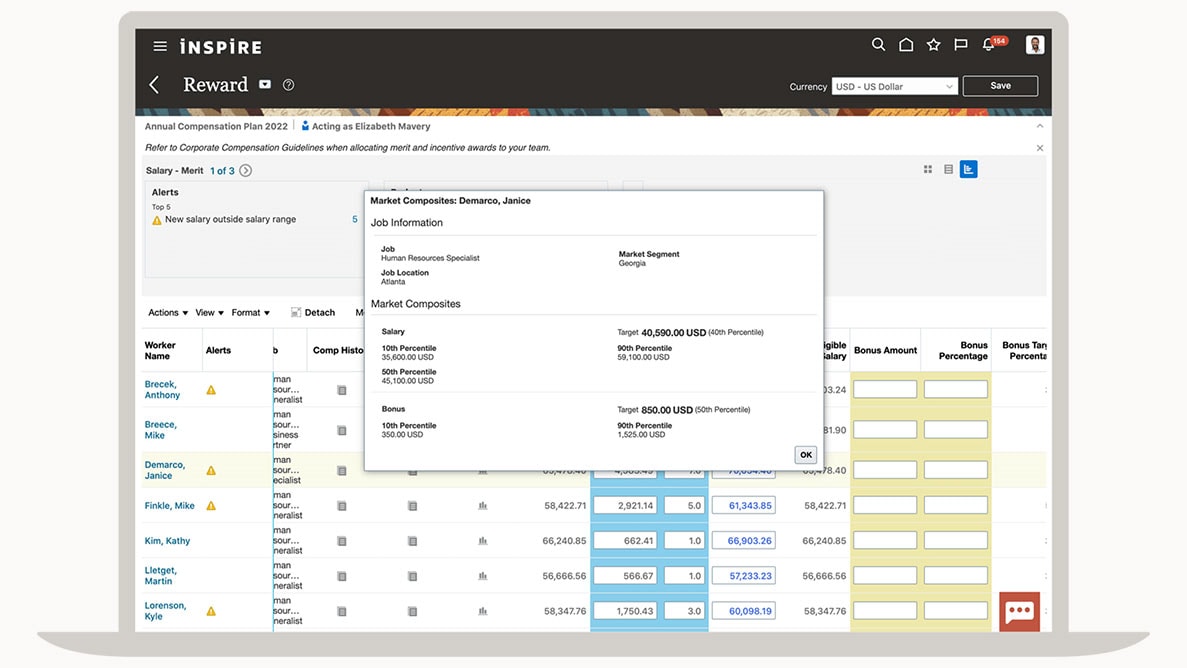Open the watchlist flag icon
Image resolution: width=1187 pixels, height=668 pixels.
961,45
